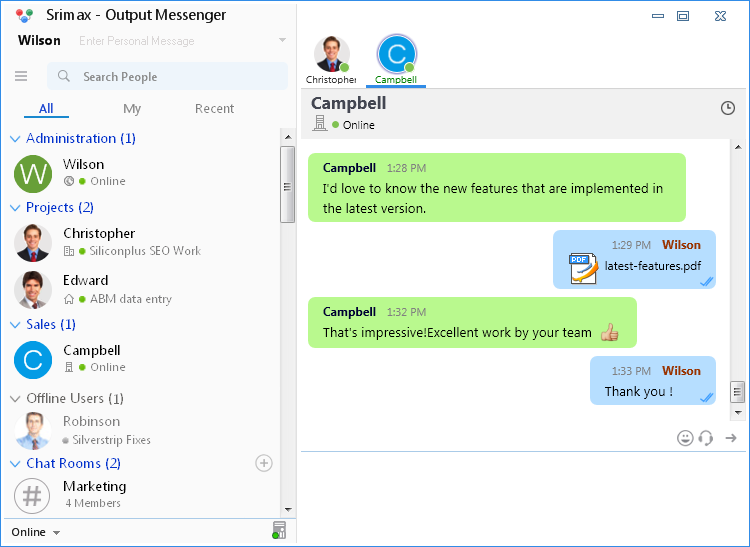Click 'Siliconplus SEO Work' status text
Screen dimensions: 750x547
click(x=145, y=251)
